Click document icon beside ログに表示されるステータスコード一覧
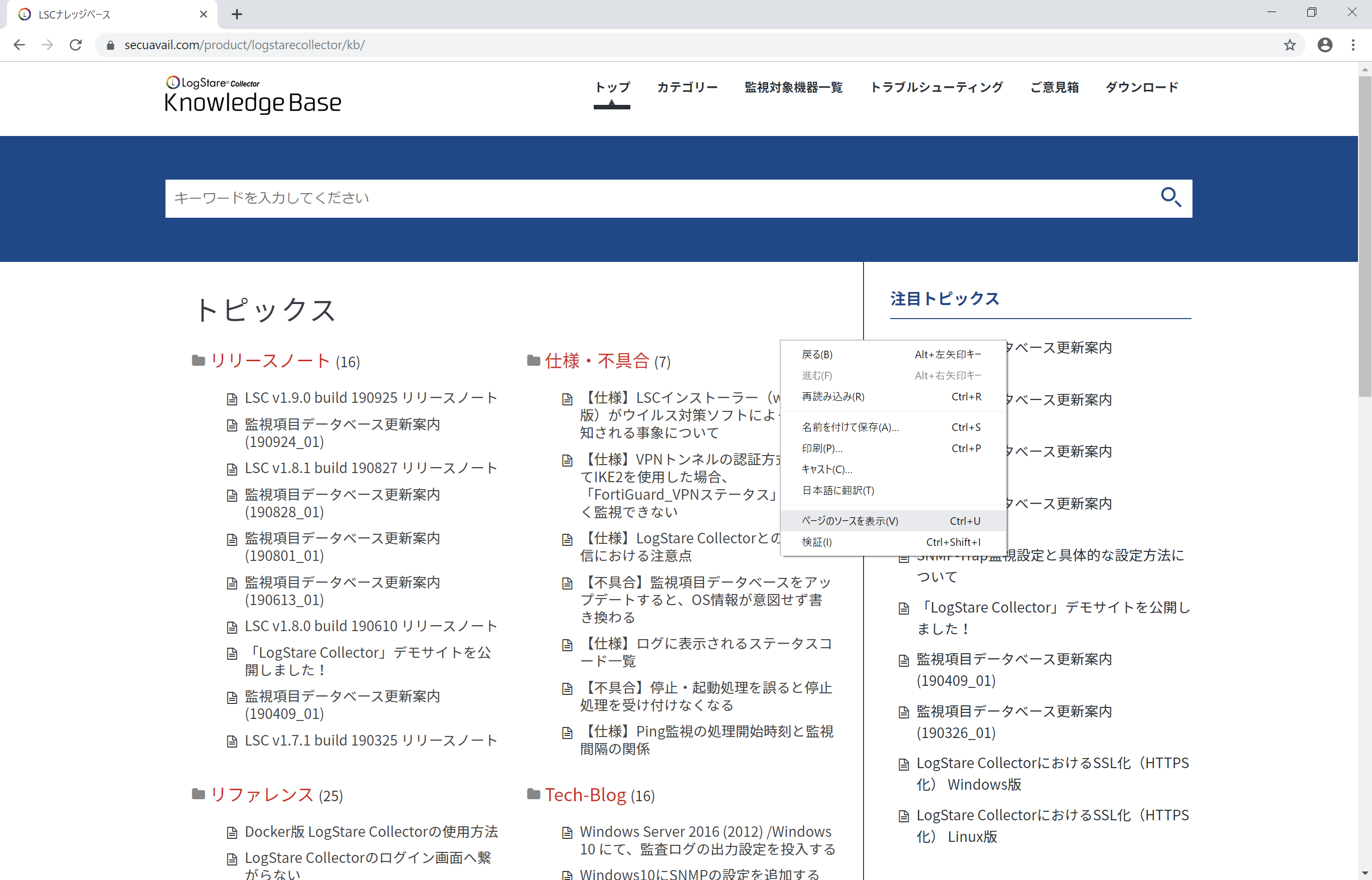 pos(567,645)
